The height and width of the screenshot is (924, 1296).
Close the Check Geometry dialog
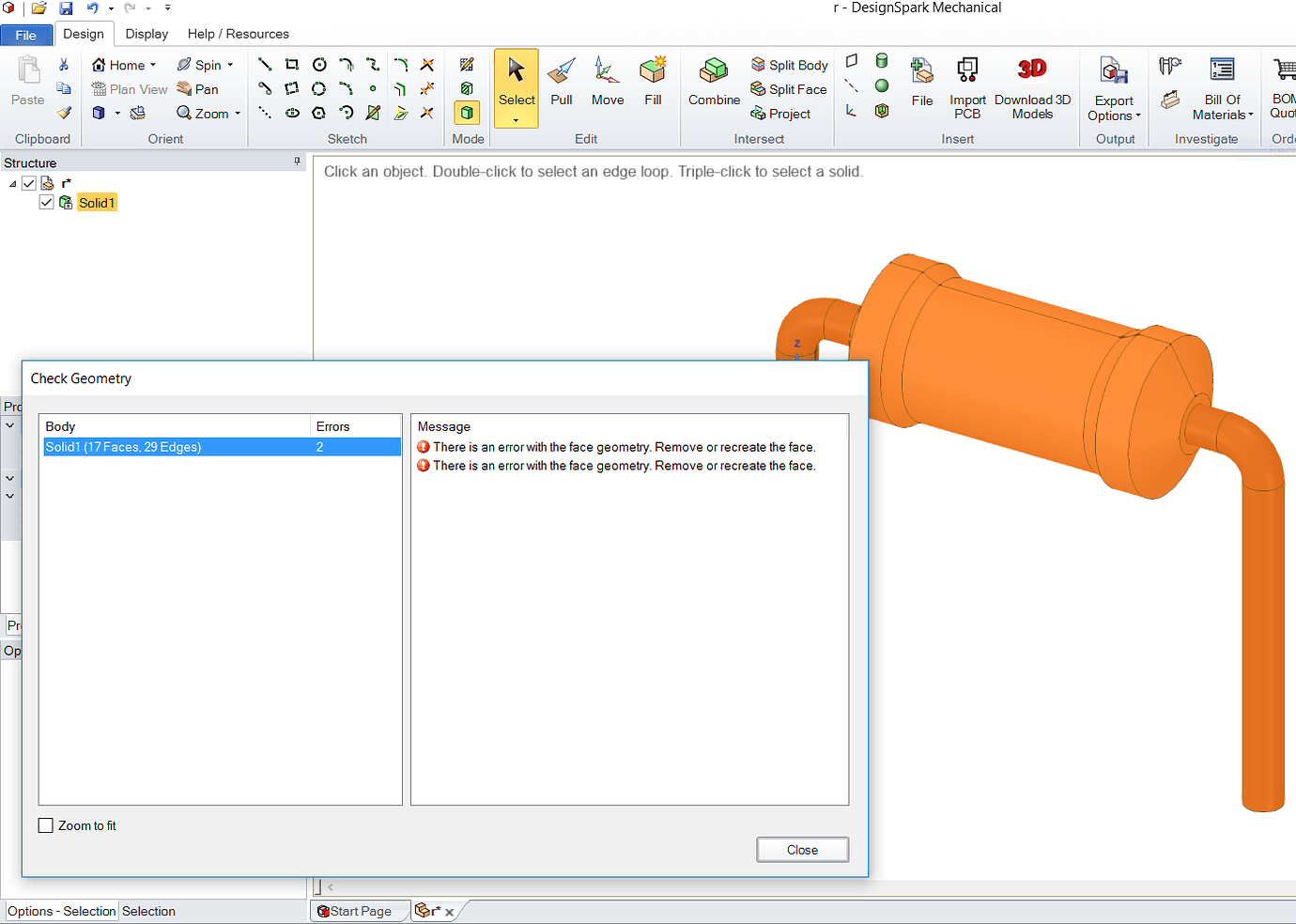pyautogui.click(x=802, y=849)
